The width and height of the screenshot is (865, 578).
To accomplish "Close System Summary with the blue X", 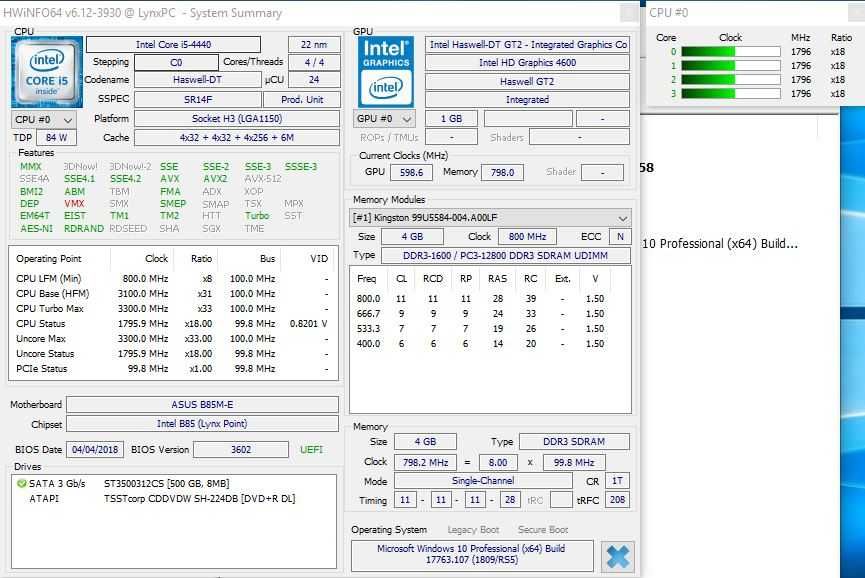I will 617,556.
